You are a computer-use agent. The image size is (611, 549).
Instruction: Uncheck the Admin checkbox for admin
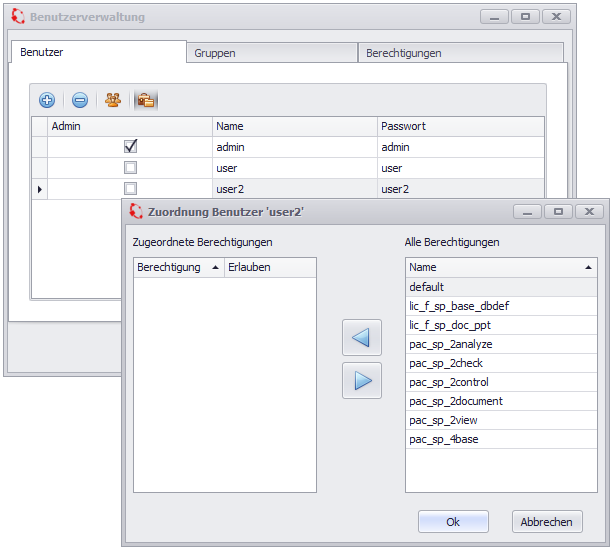[130, 147]
